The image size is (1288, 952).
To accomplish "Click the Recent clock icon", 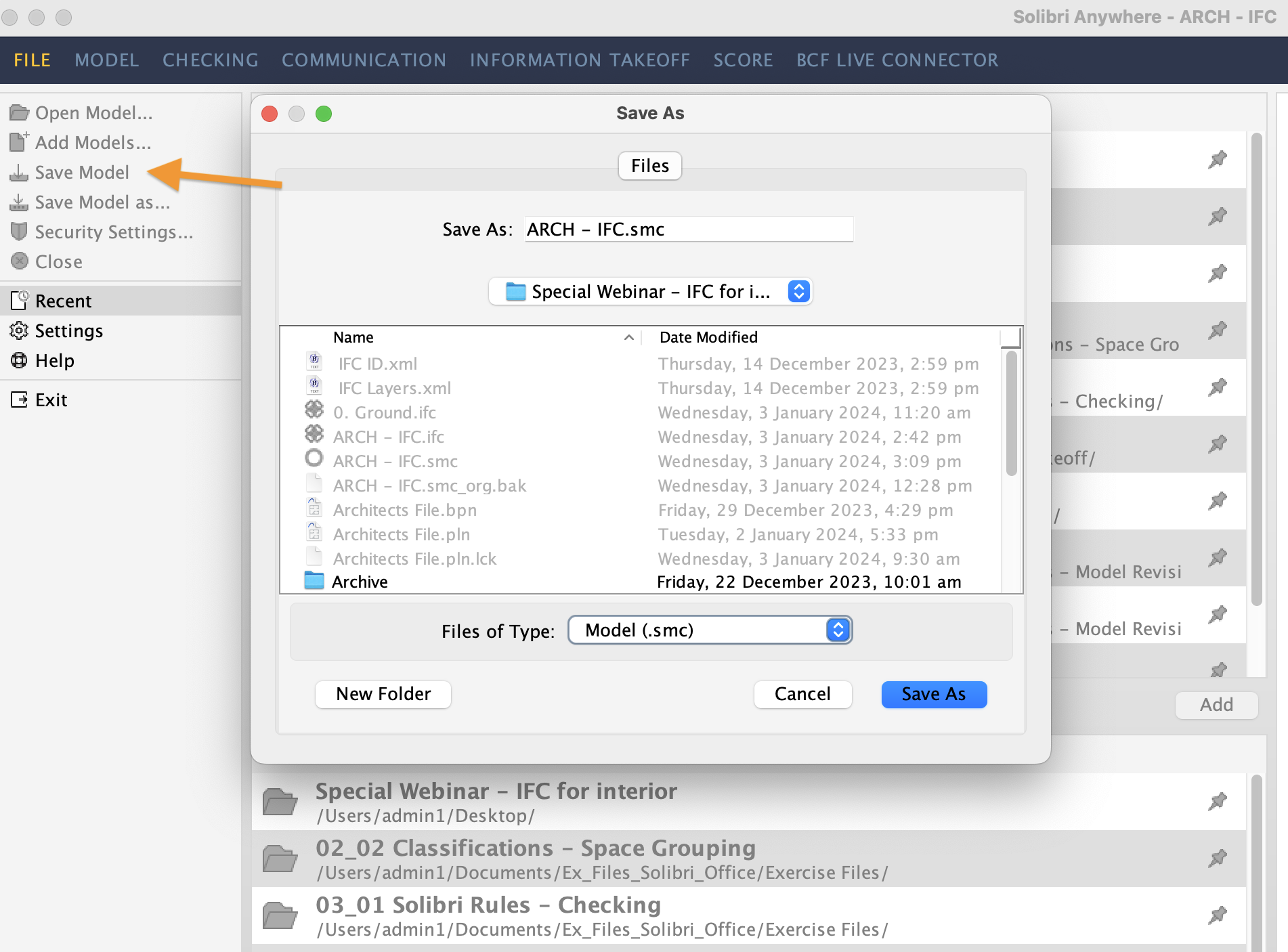I will point(20,300).
